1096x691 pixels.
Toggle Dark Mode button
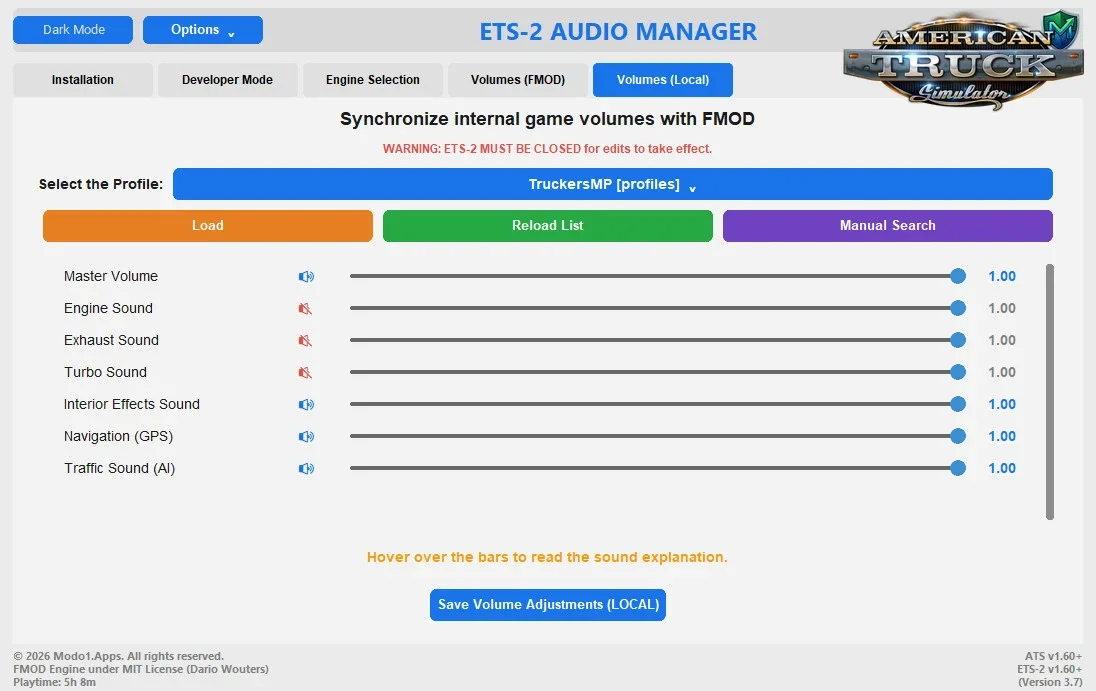[73, 30]
